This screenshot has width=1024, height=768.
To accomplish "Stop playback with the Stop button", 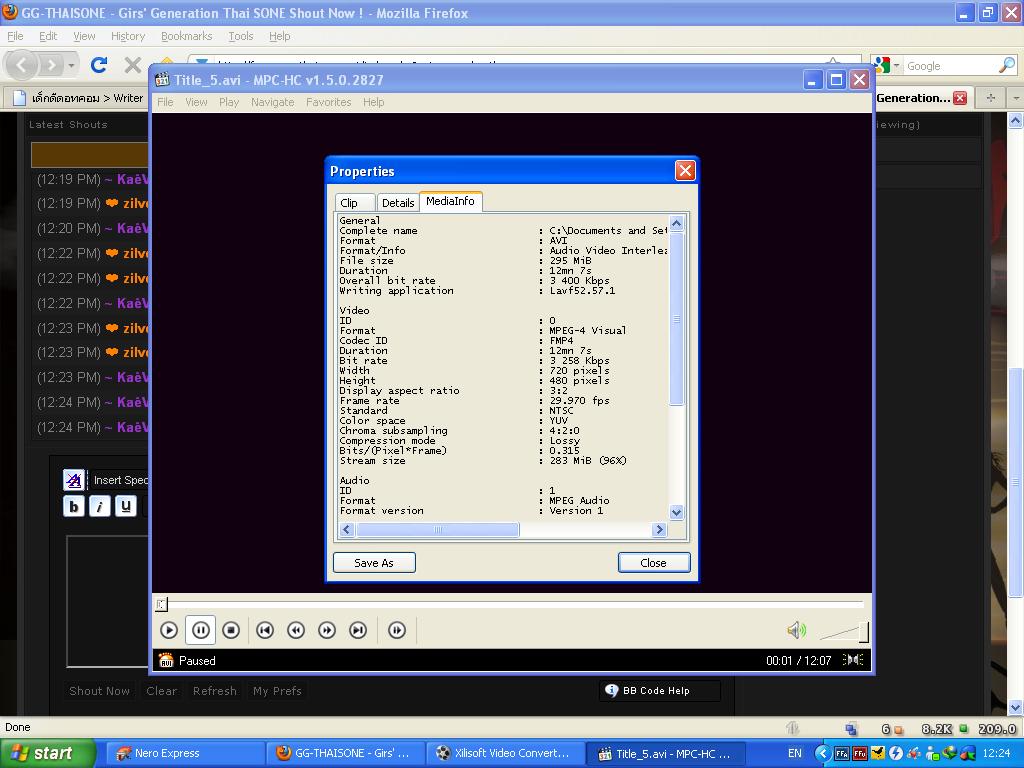I will click(231, 630).
